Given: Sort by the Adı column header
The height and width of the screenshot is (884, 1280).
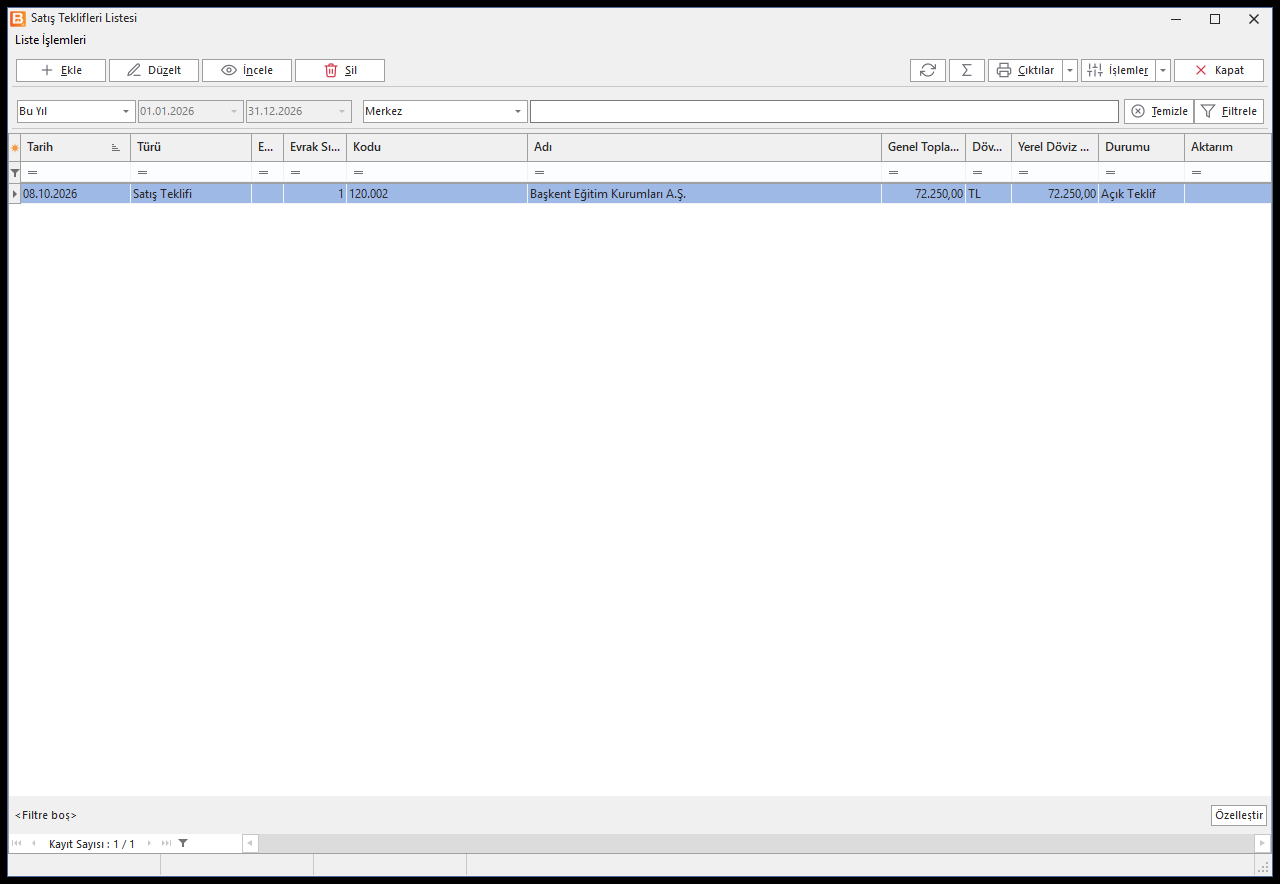Looking at the screenshot, I should pos(704,147).
